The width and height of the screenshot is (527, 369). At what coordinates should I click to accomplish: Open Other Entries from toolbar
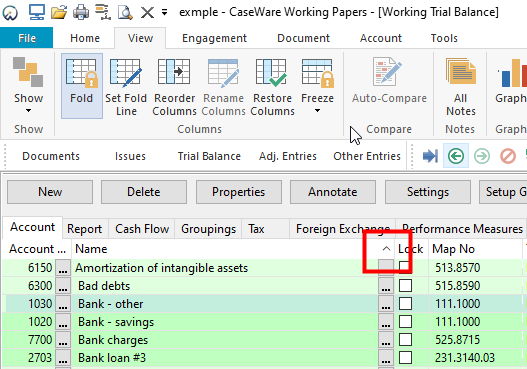(367, 156)
